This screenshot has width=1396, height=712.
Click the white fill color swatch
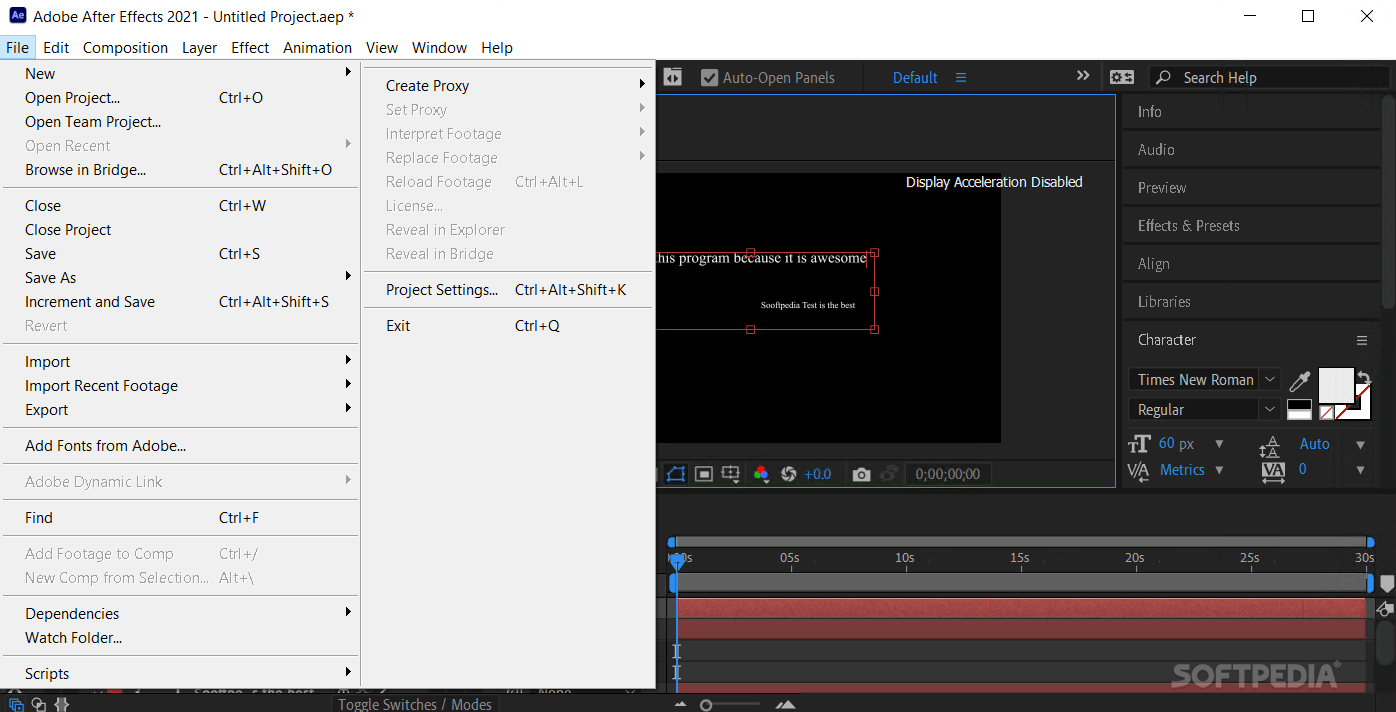point(1336,385)
